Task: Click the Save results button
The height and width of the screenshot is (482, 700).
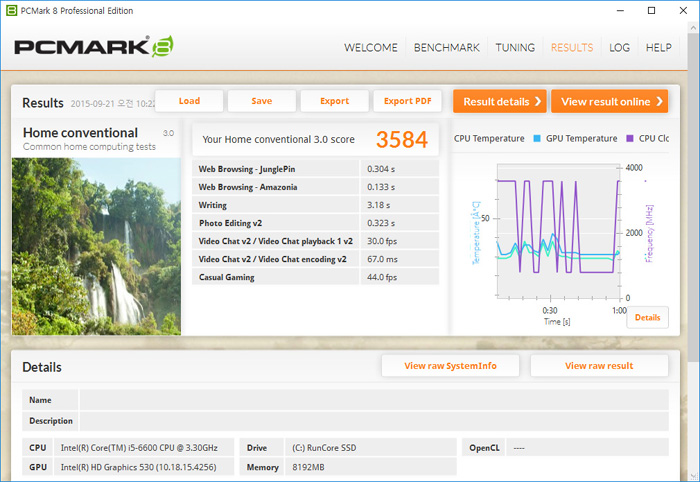Action: [x=262, y=101]
